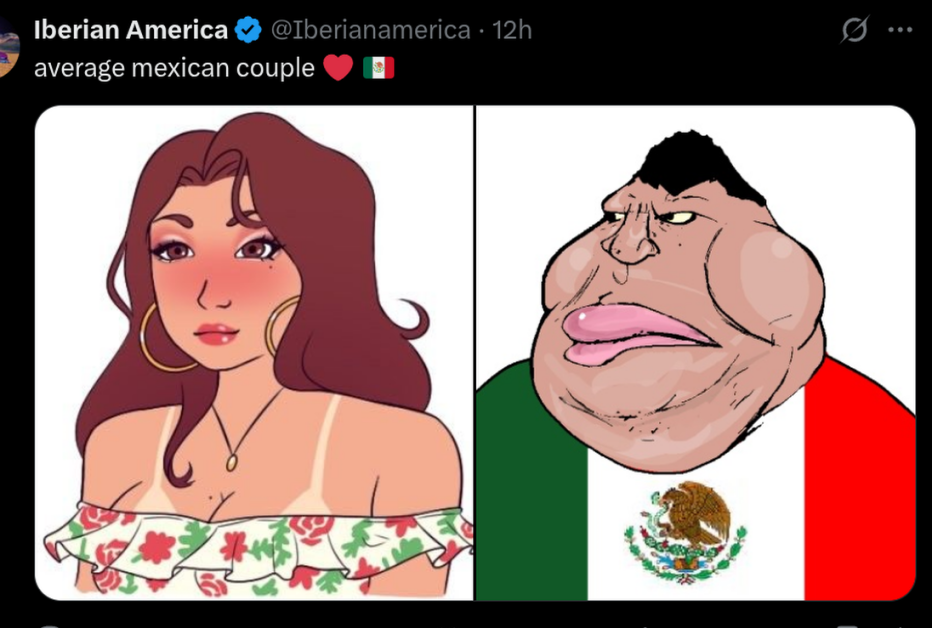The width and height of the screenshot is (932, 628).
Task: Click the red heart emoji in tweet
Action: (339, 68)
